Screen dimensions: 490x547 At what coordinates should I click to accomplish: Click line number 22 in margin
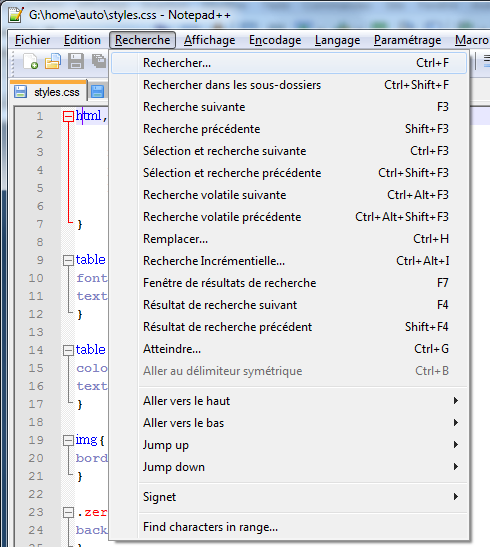click(x=36, y=494)
